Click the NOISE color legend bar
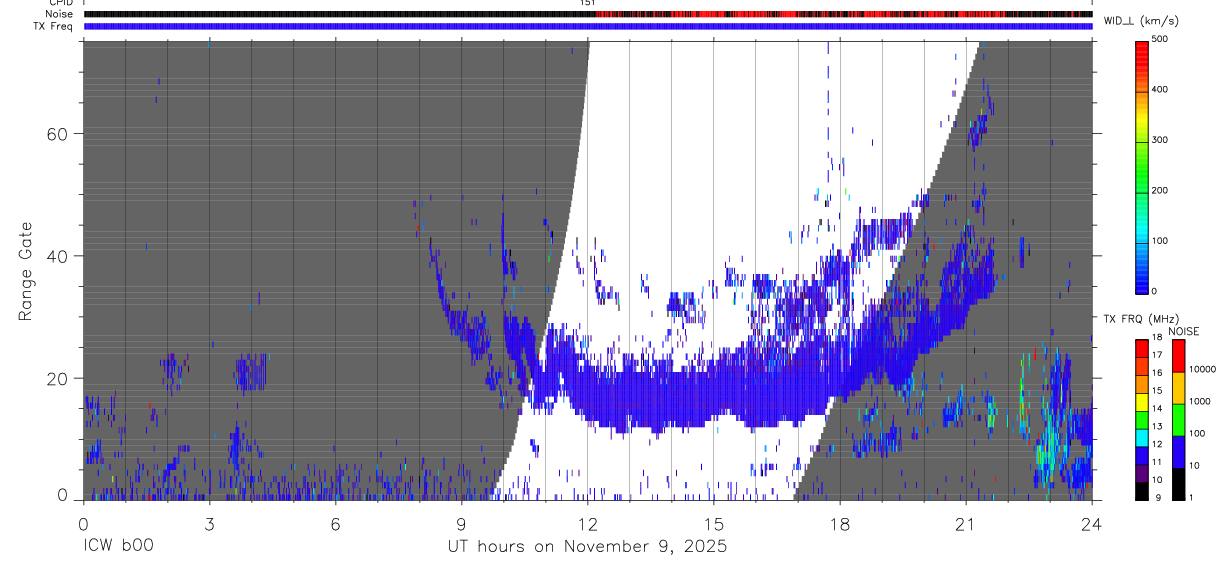 coord(1178,420)
